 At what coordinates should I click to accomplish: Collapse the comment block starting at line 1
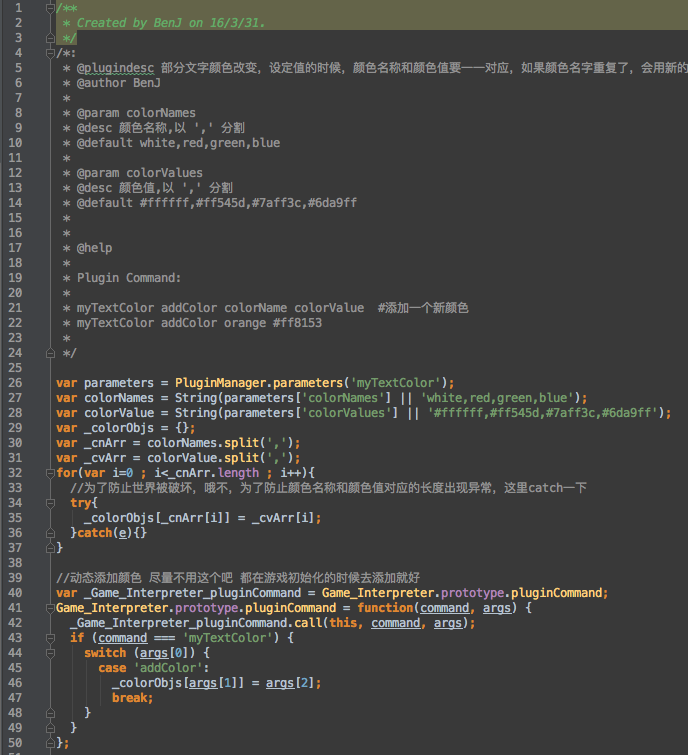(x=50, y=8)
